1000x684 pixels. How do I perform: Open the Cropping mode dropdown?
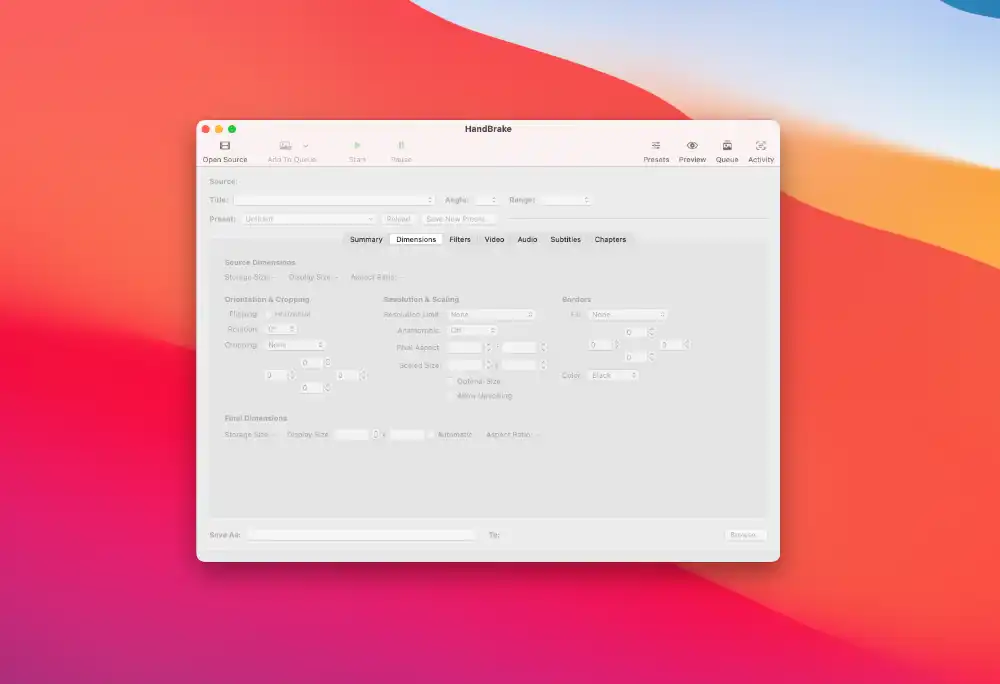(x=295, y=345)
